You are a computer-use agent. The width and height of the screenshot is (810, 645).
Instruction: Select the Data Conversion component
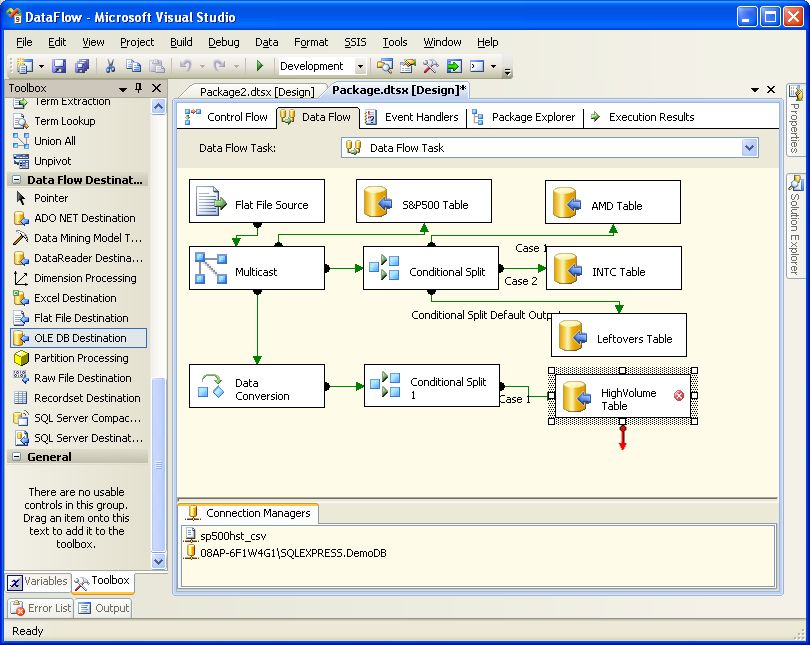pos(257,386)
